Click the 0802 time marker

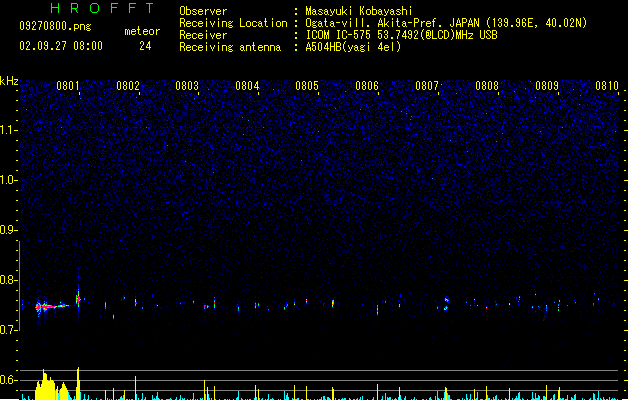click(128, 86)
